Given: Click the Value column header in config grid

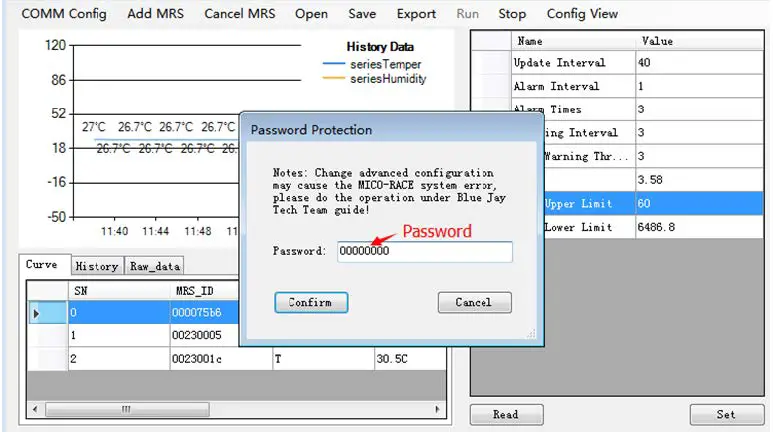Looking at the screenshot, I should (x=699, y=41).
